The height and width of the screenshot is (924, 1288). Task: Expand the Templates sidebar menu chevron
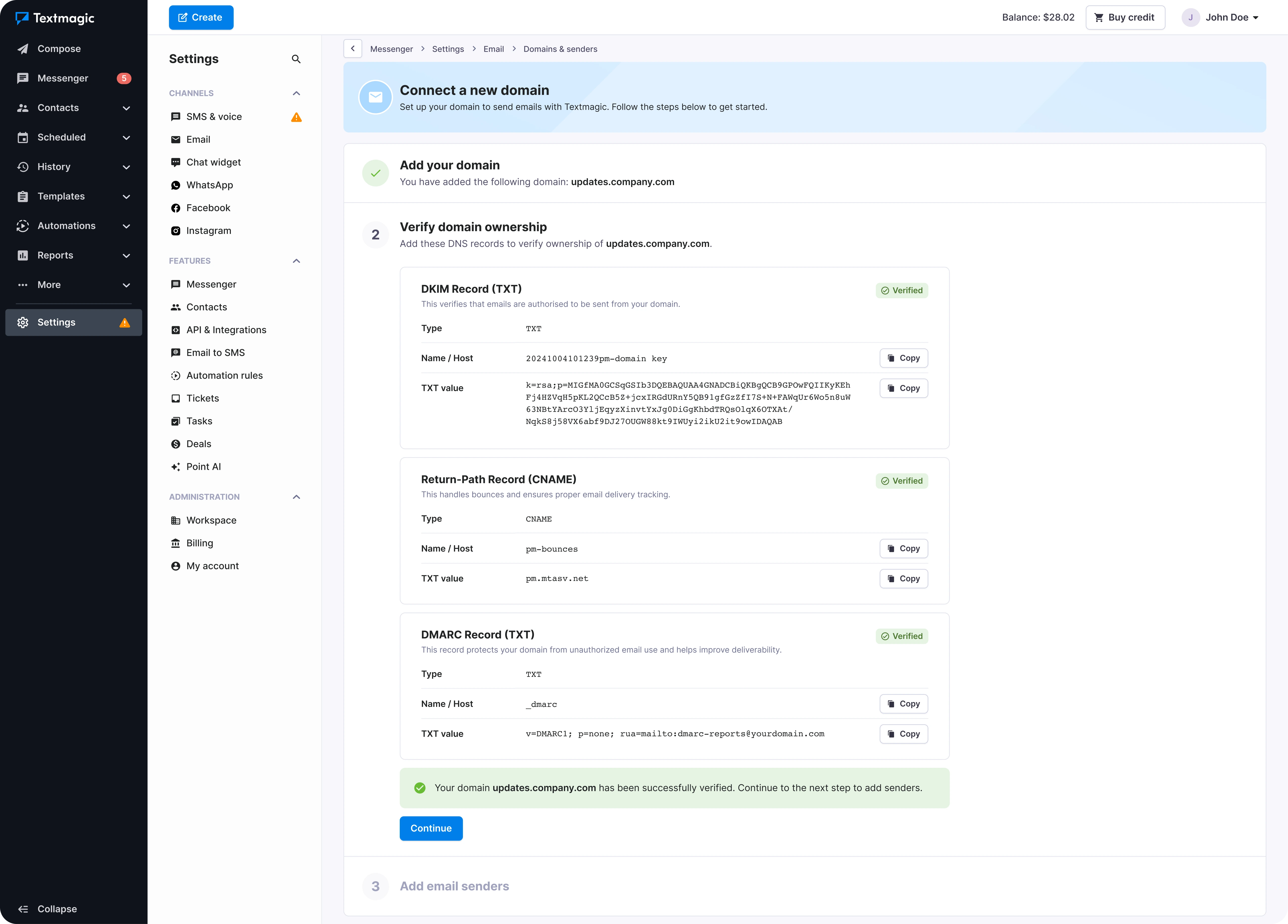(x=126, y=196)
